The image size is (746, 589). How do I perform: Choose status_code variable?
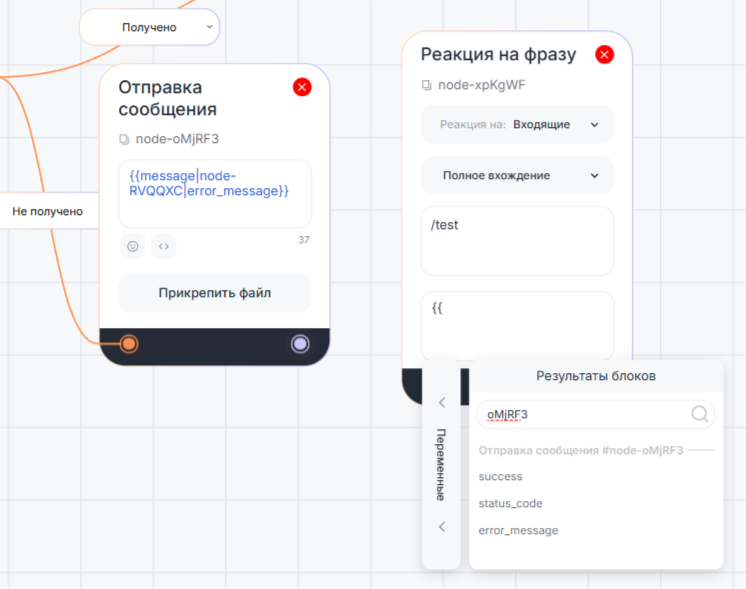[x=510, y=504]
